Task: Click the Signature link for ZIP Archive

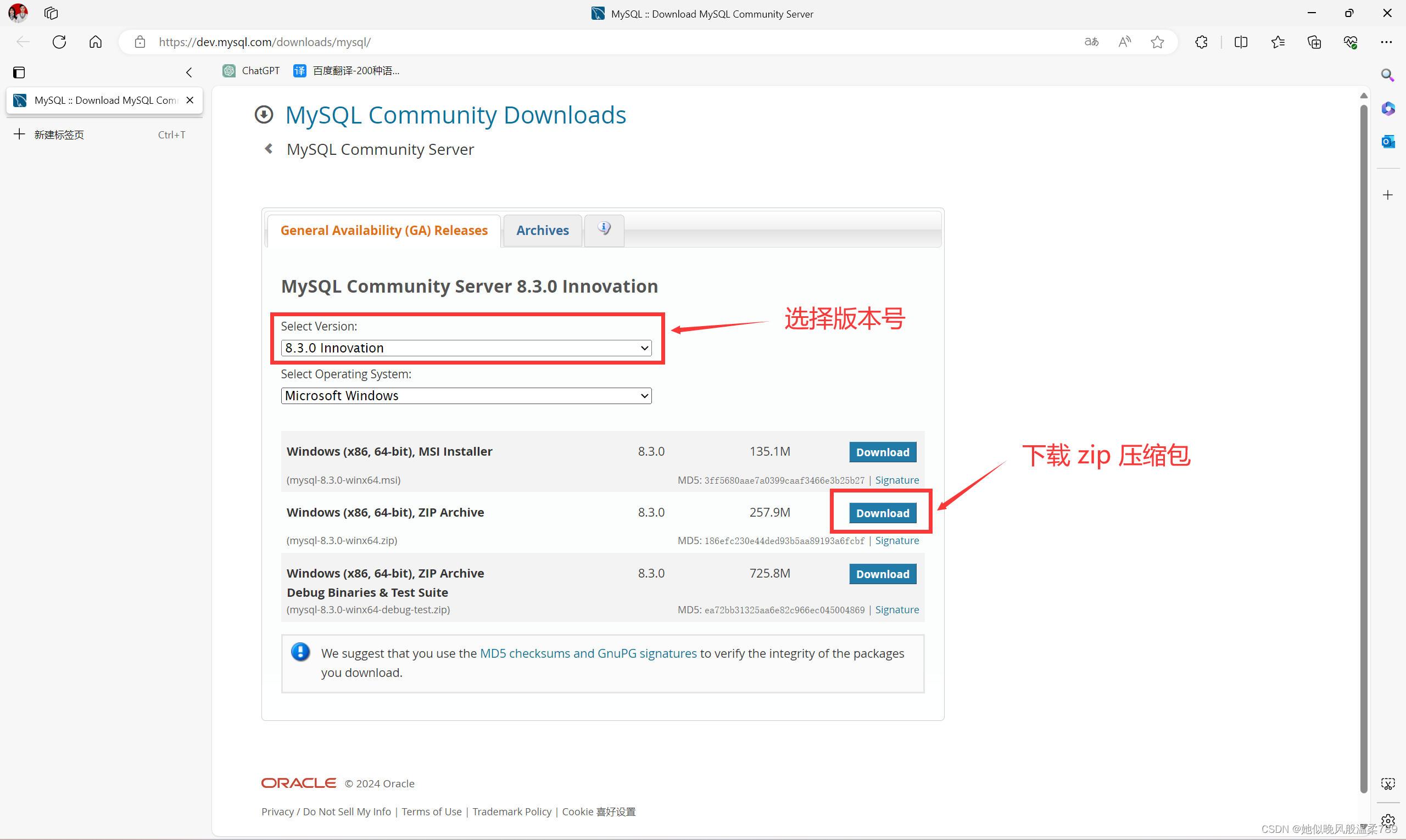Action: [896, 540]
